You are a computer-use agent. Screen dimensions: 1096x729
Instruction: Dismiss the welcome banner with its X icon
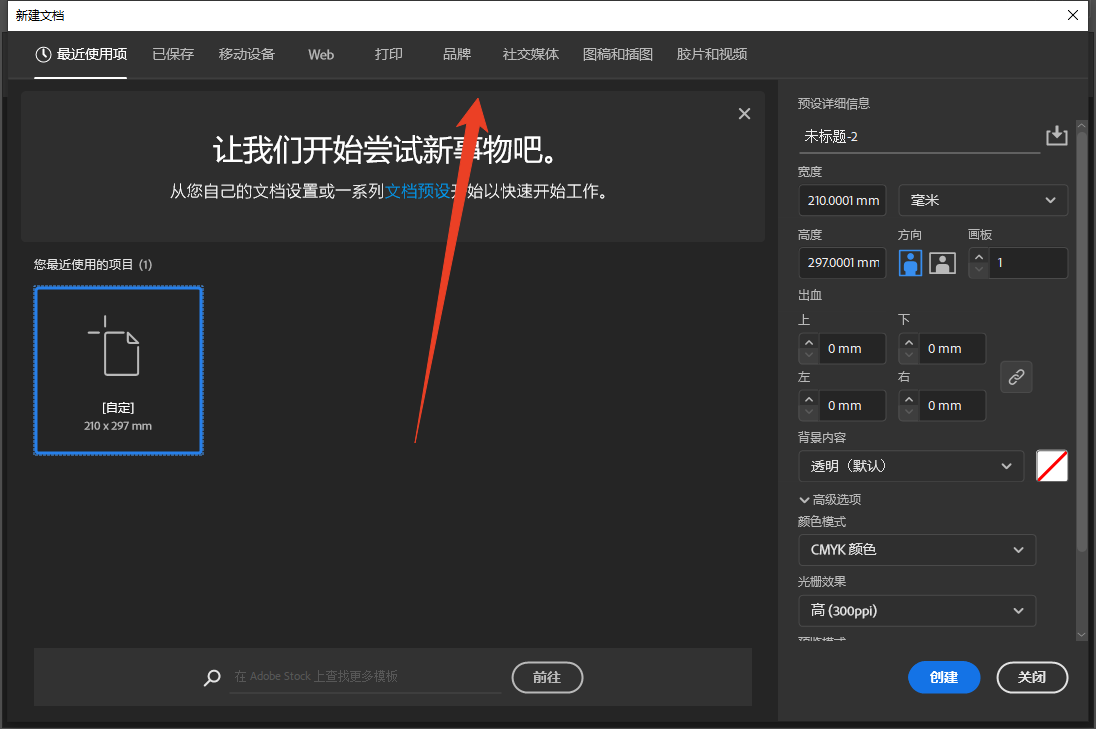point(744,113)
